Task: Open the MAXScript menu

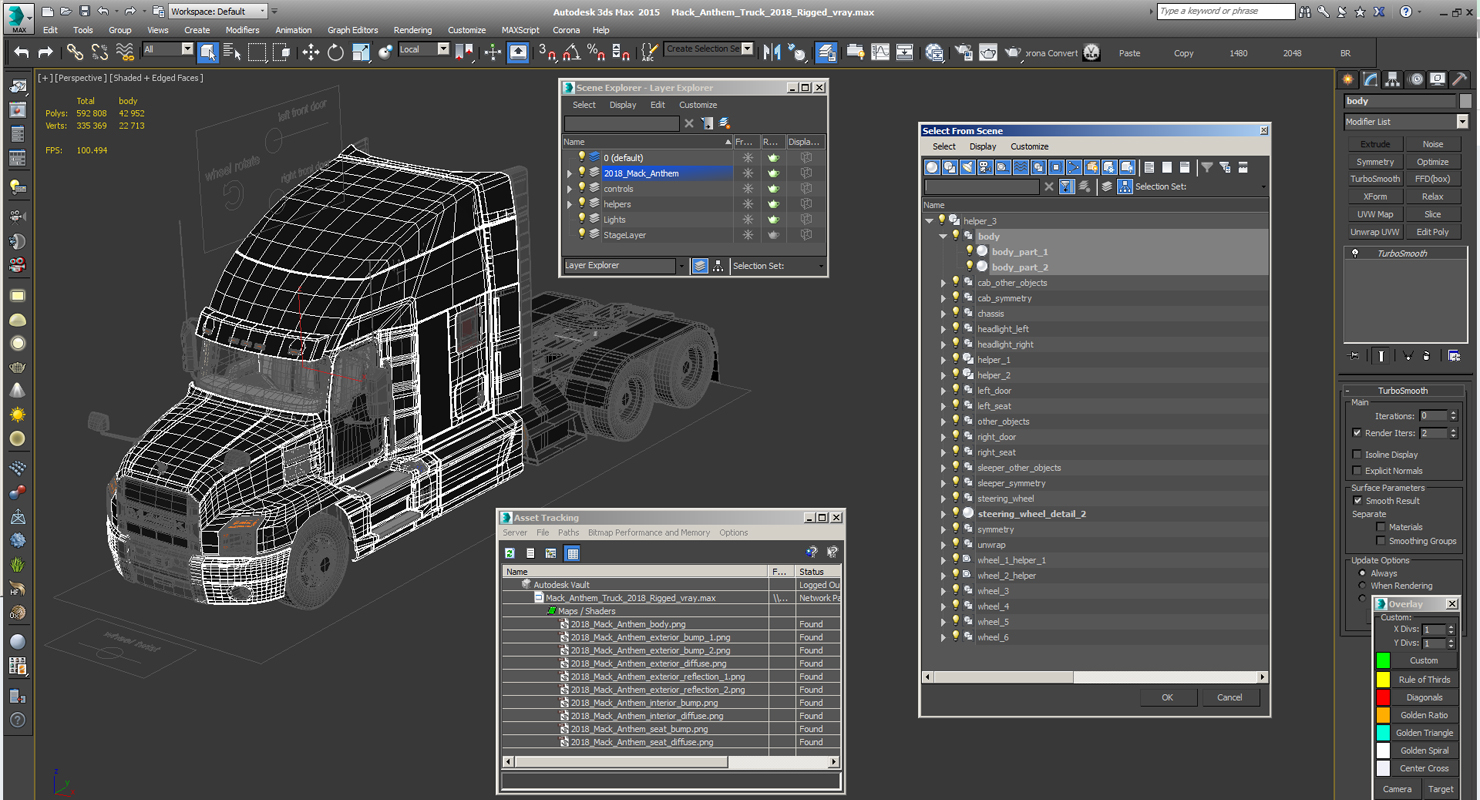Action: [520, 30]
